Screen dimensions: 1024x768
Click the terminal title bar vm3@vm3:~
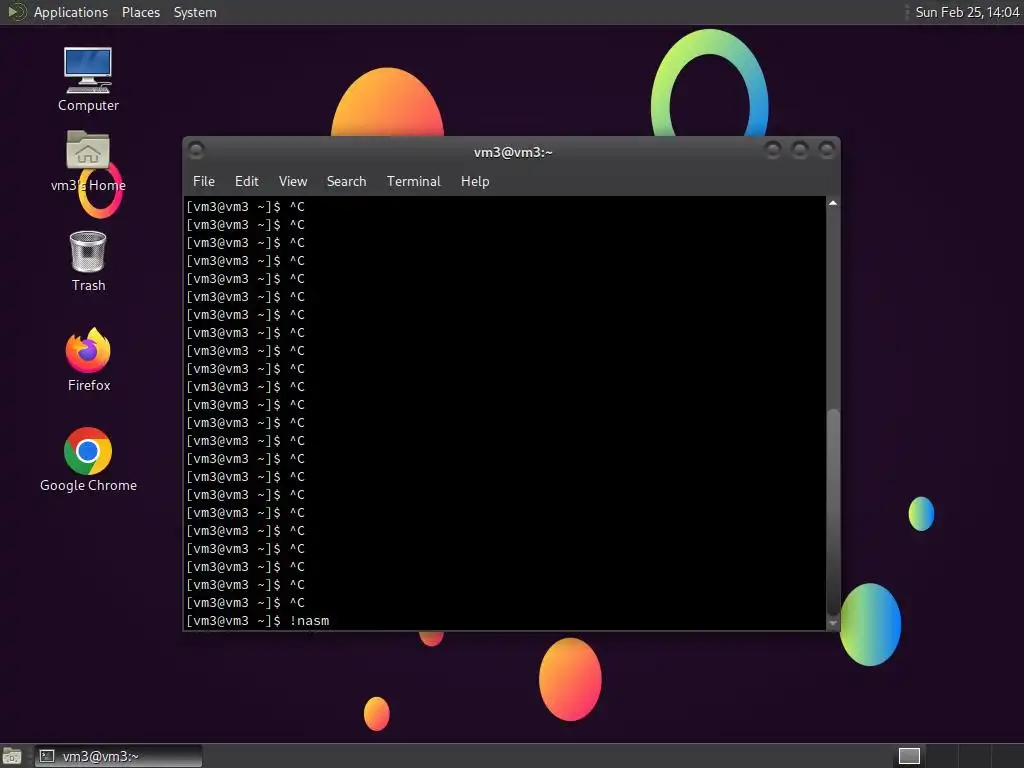[x=513, y=152]
